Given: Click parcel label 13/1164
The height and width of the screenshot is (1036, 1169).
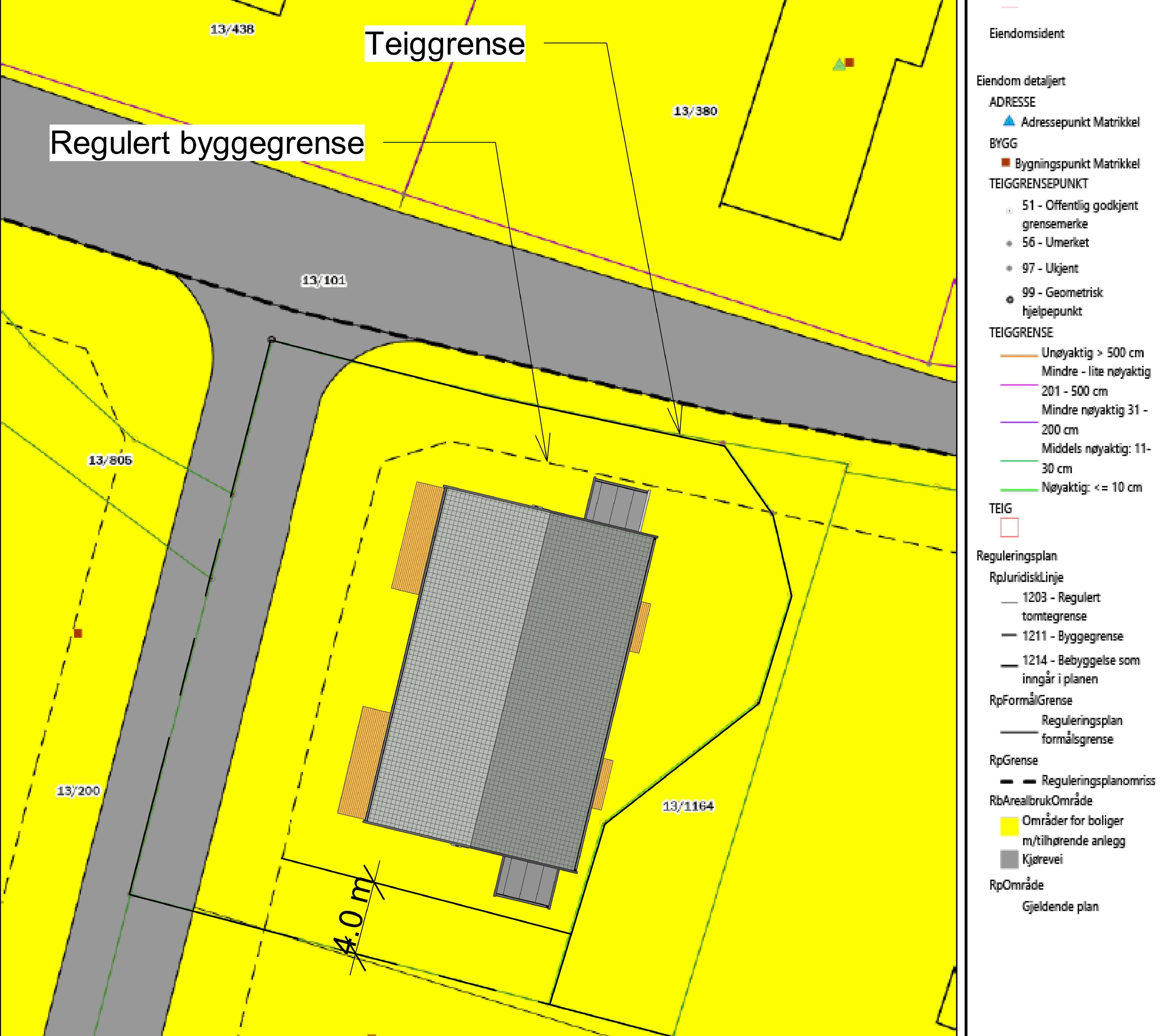Looking at the screenshot, I should tap(688, 806).
